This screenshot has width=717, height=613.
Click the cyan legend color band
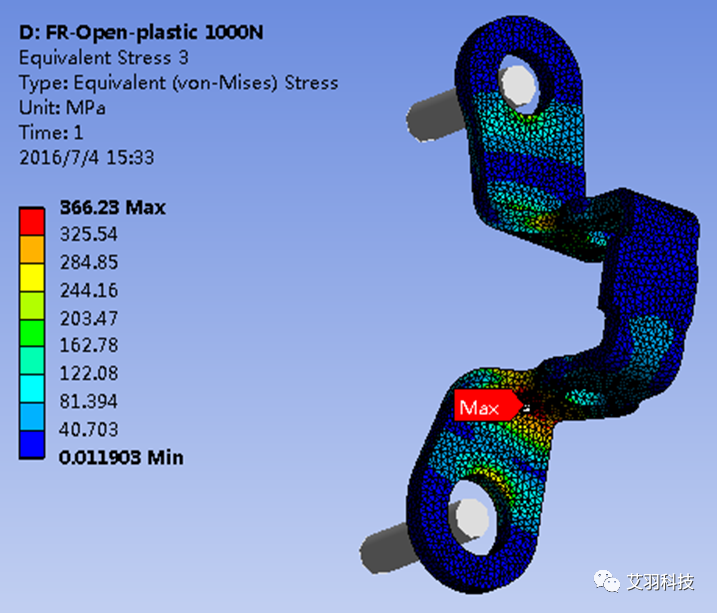coord(32,389)
